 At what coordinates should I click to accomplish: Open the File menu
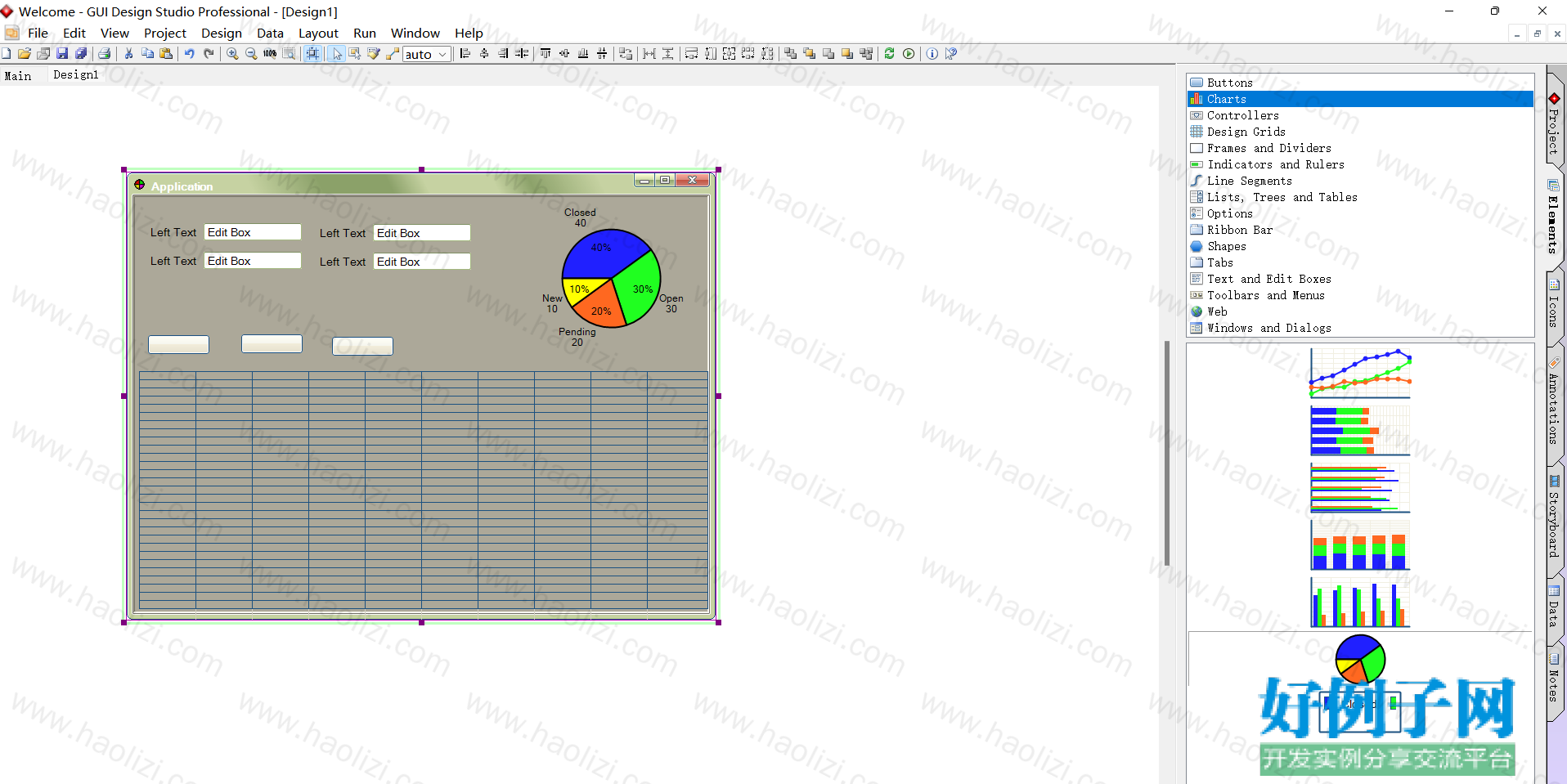[x=38, y=33]
